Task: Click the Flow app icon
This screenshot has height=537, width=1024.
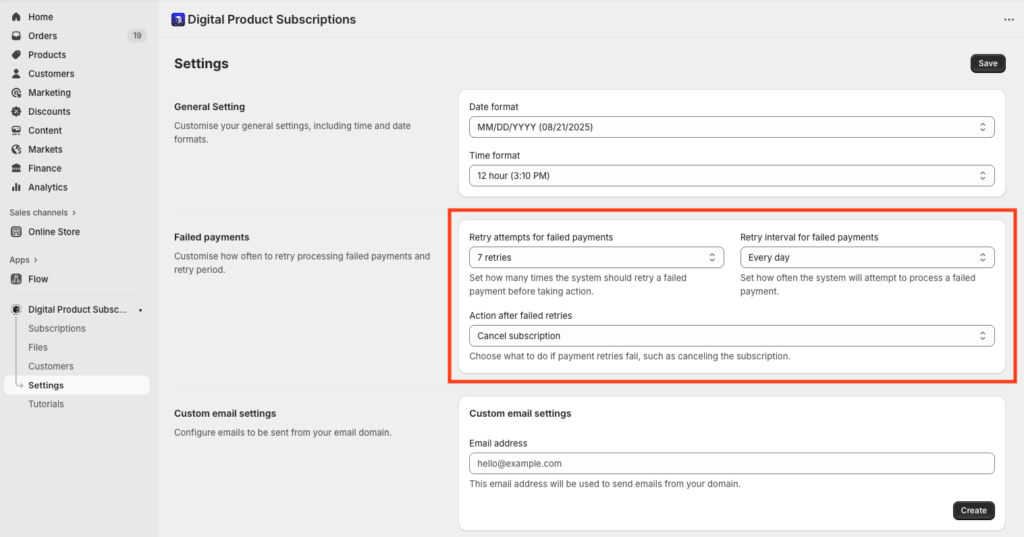Action: (16, 279)
